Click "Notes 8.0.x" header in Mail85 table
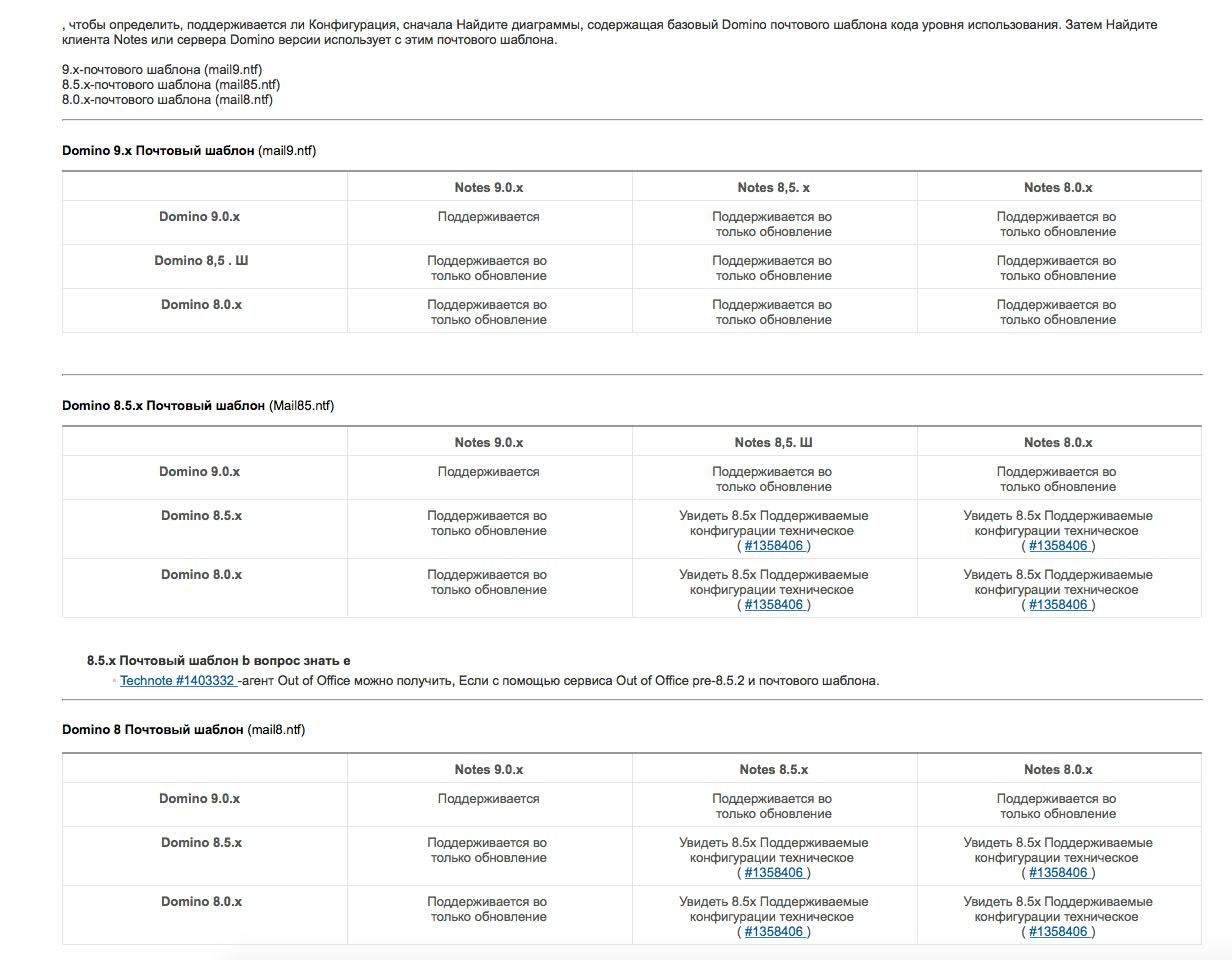This screenshot has width=1232, height=960. coord(1058,443)
